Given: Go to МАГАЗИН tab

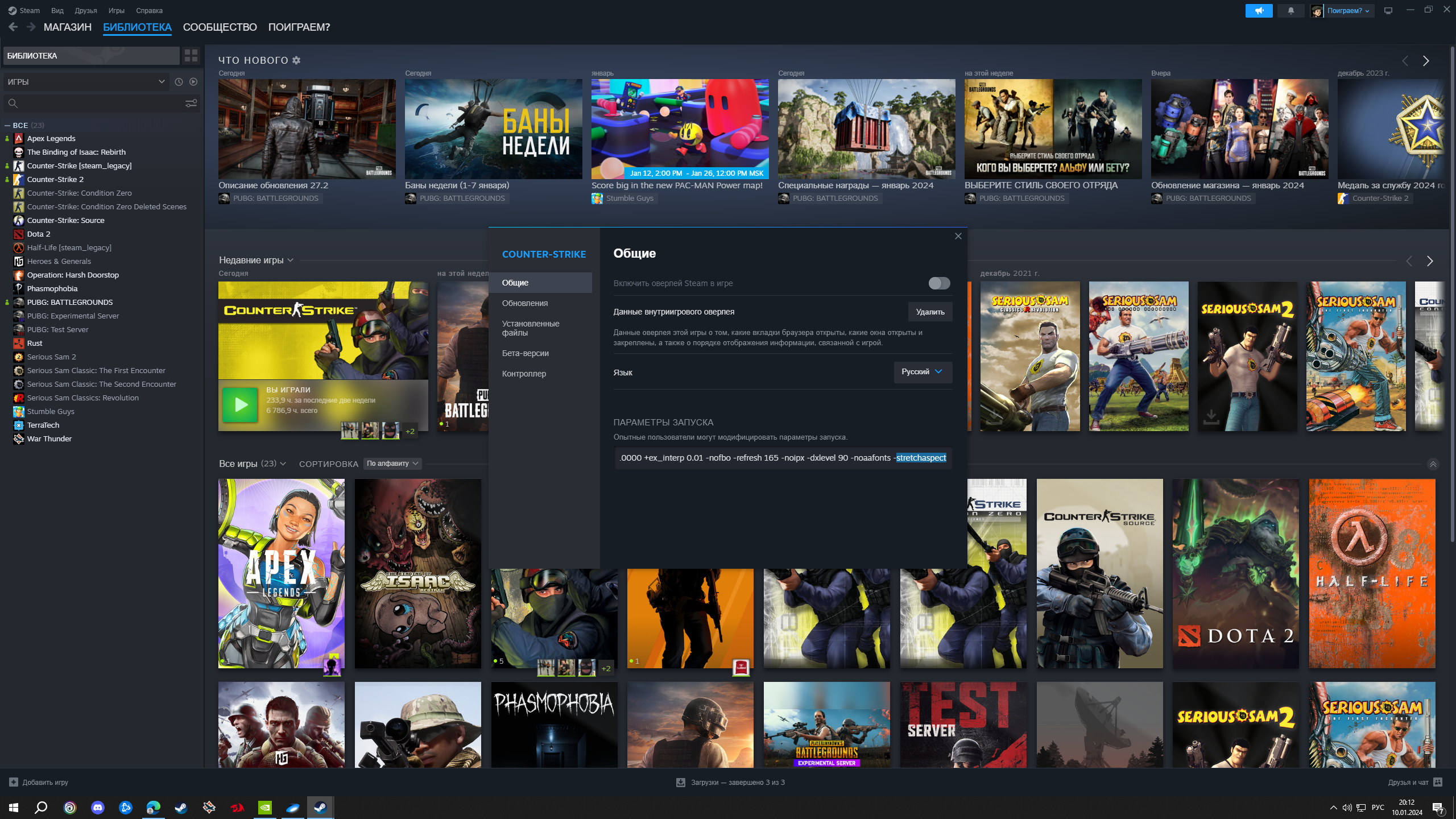Looking at the screenshot, I should pos(68,27).
